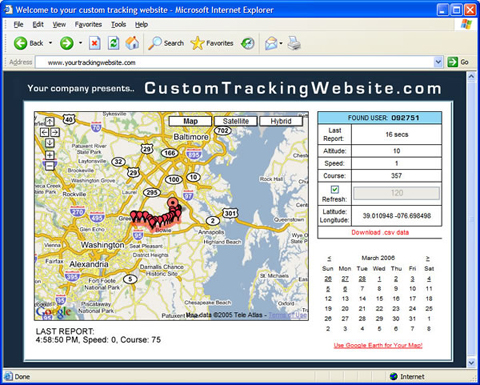This screenshot has width=480, height=385.
Task: Zoom out with map minus button
Action: click(50, 166)
